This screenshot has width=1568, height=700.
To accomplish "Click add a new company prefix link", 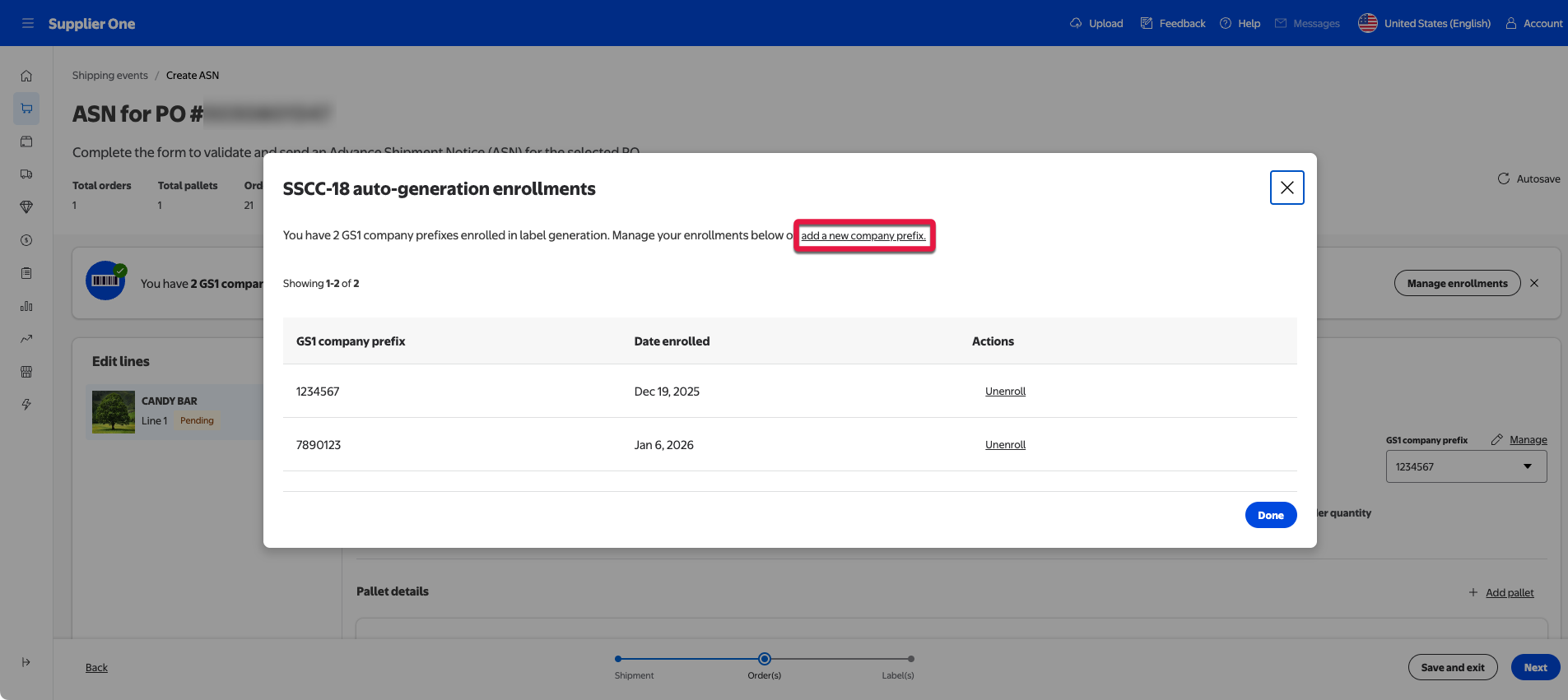I will [863, 236].
